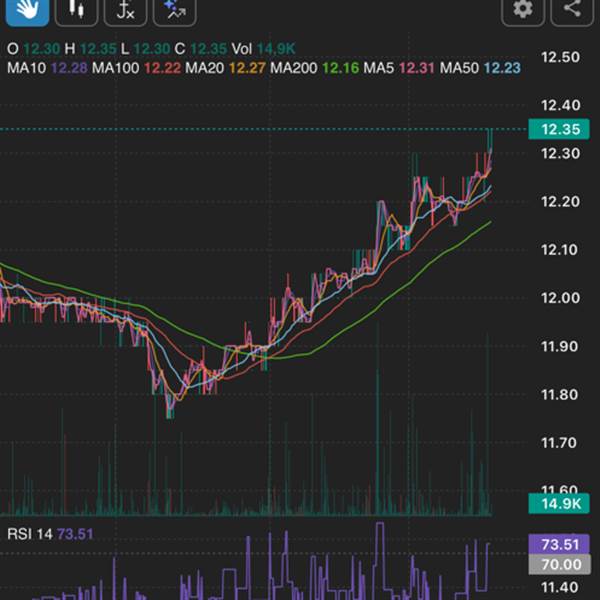Tap the 12.20 price axis label
This screenshot has width=600, height=600.
tap(560, 202)
